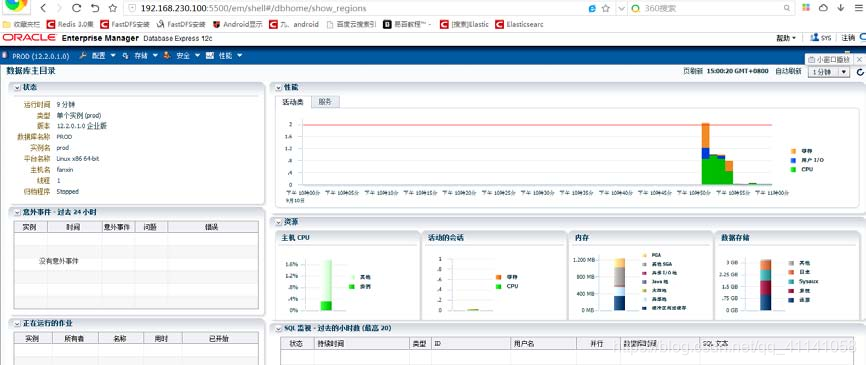This screenshot has width=866, height=365.
Task: Click the star icon right of IE icon
Action: coord(605,8)
